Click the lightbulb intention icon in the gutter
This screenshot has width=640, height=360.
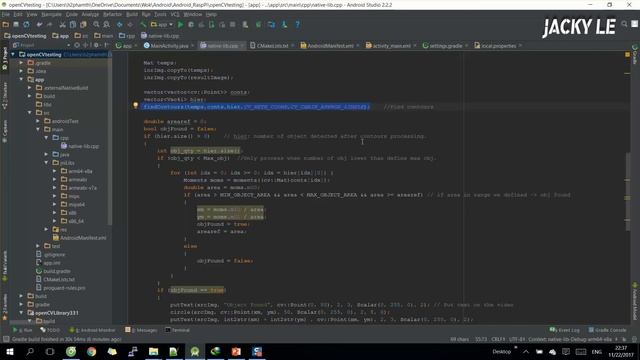136,106
